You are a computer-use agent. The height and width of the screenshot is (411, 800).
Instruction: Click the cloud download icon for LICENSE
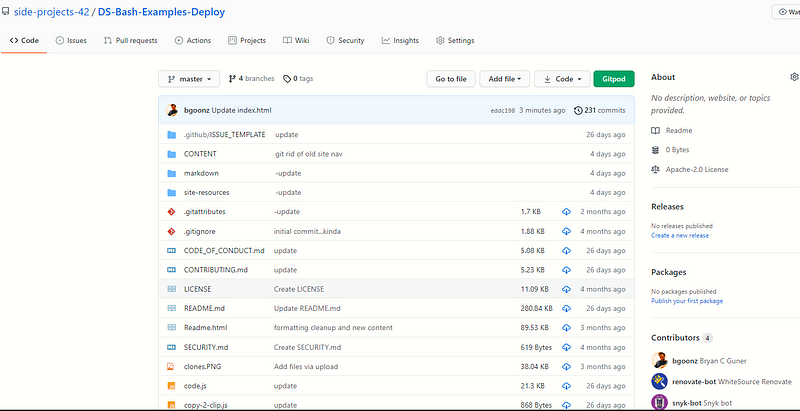pyautogui.click(x=566, y=289)
